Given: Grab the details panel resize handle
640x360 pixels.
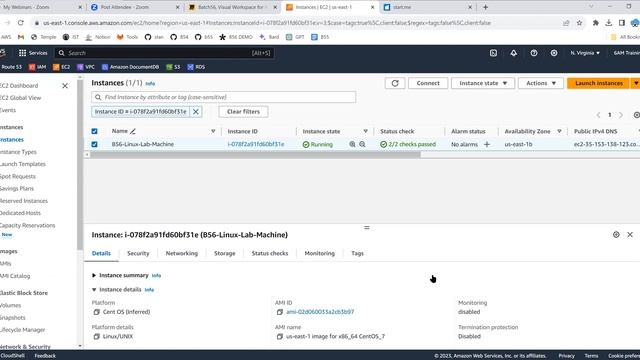Looking at the screenshot, I should click(x=367, y=228).
